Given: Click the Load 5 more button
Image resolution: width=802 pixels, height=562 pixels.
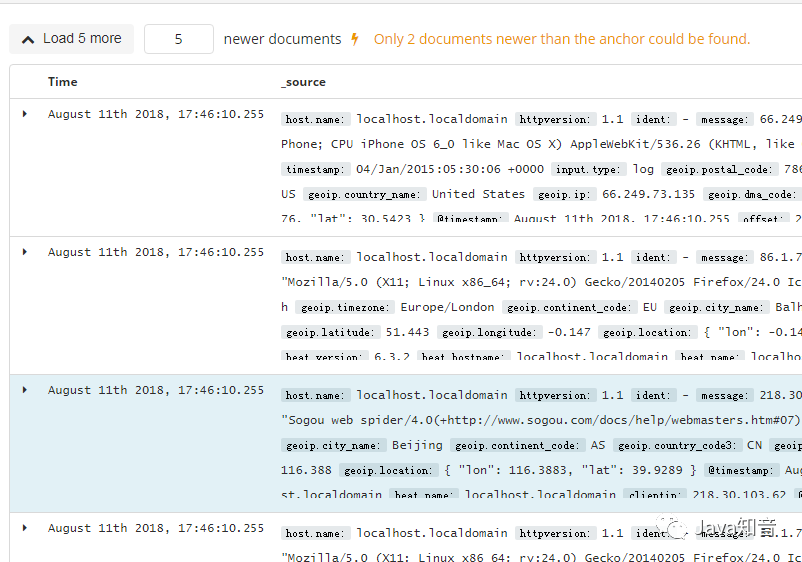Looking at the screenshot, I should (x=72, y=39).
